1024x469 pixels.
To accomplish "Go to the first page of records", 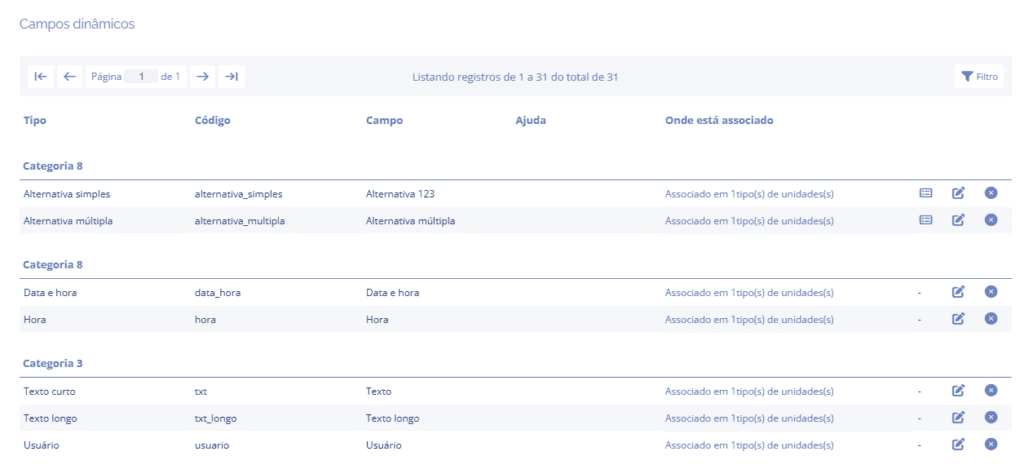I will [x=39, y=77].
